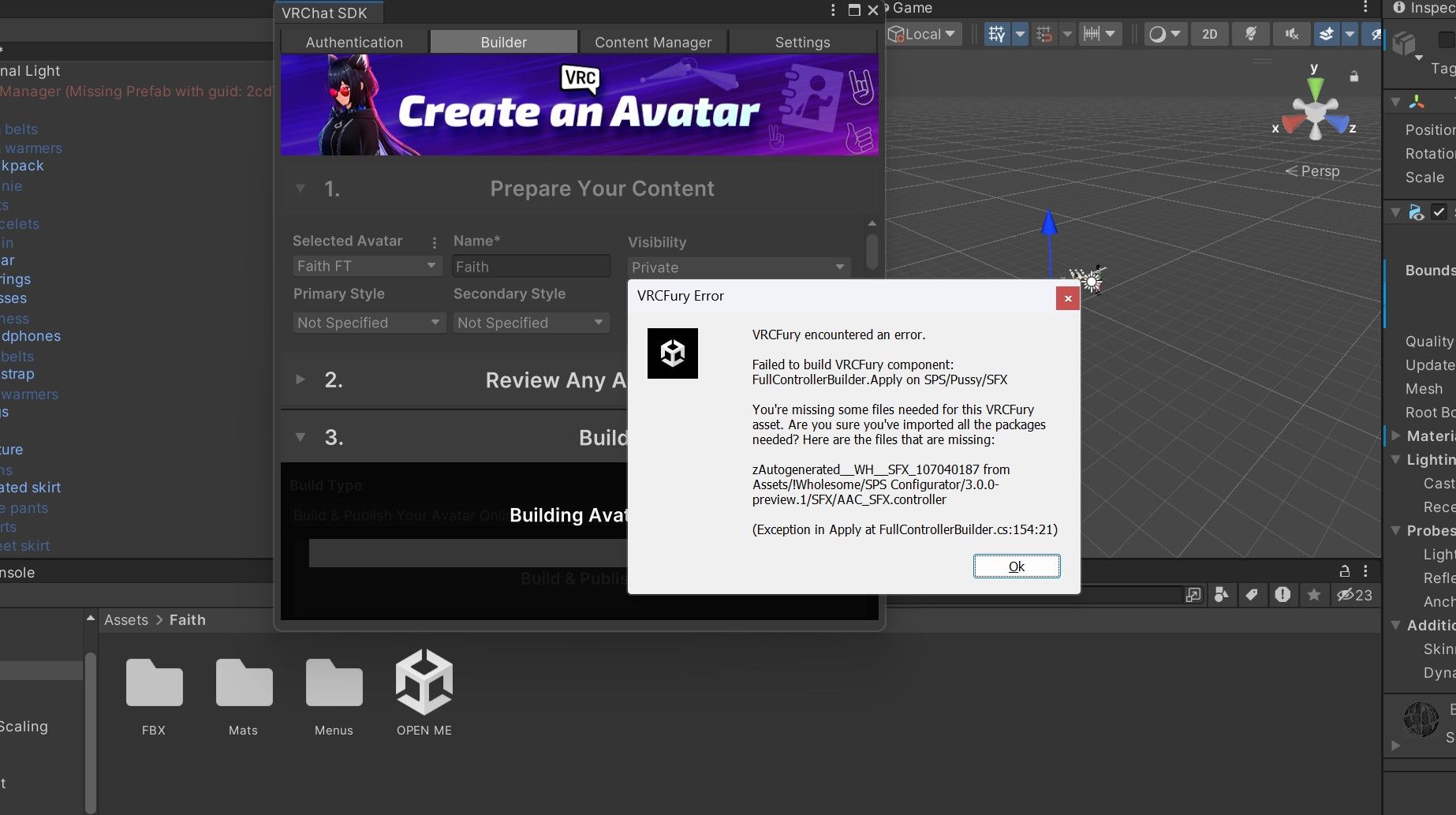Switch perspective via the Persp label
Image resolution: width=1456 pixels, height=815 pixels.
(1312, 171)
